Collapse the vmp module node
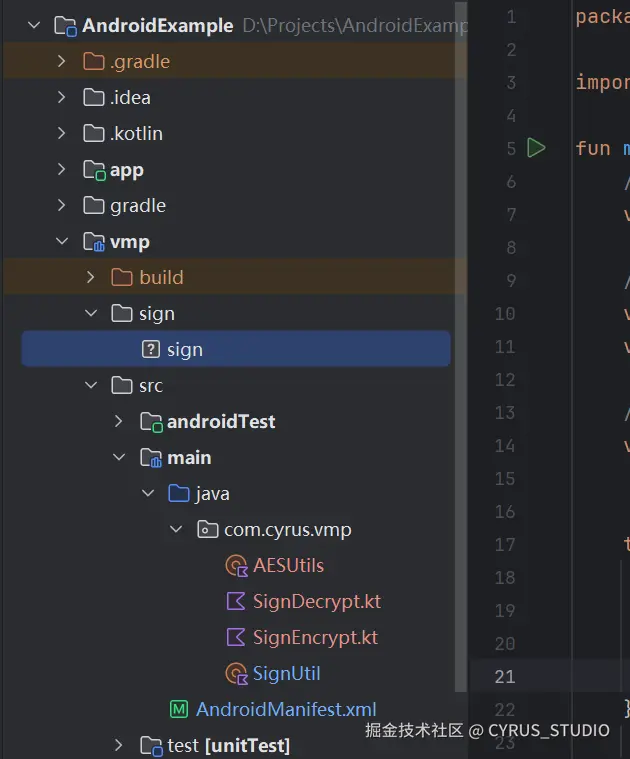This screenshot has height=759, width=630. tap(62, 241)
